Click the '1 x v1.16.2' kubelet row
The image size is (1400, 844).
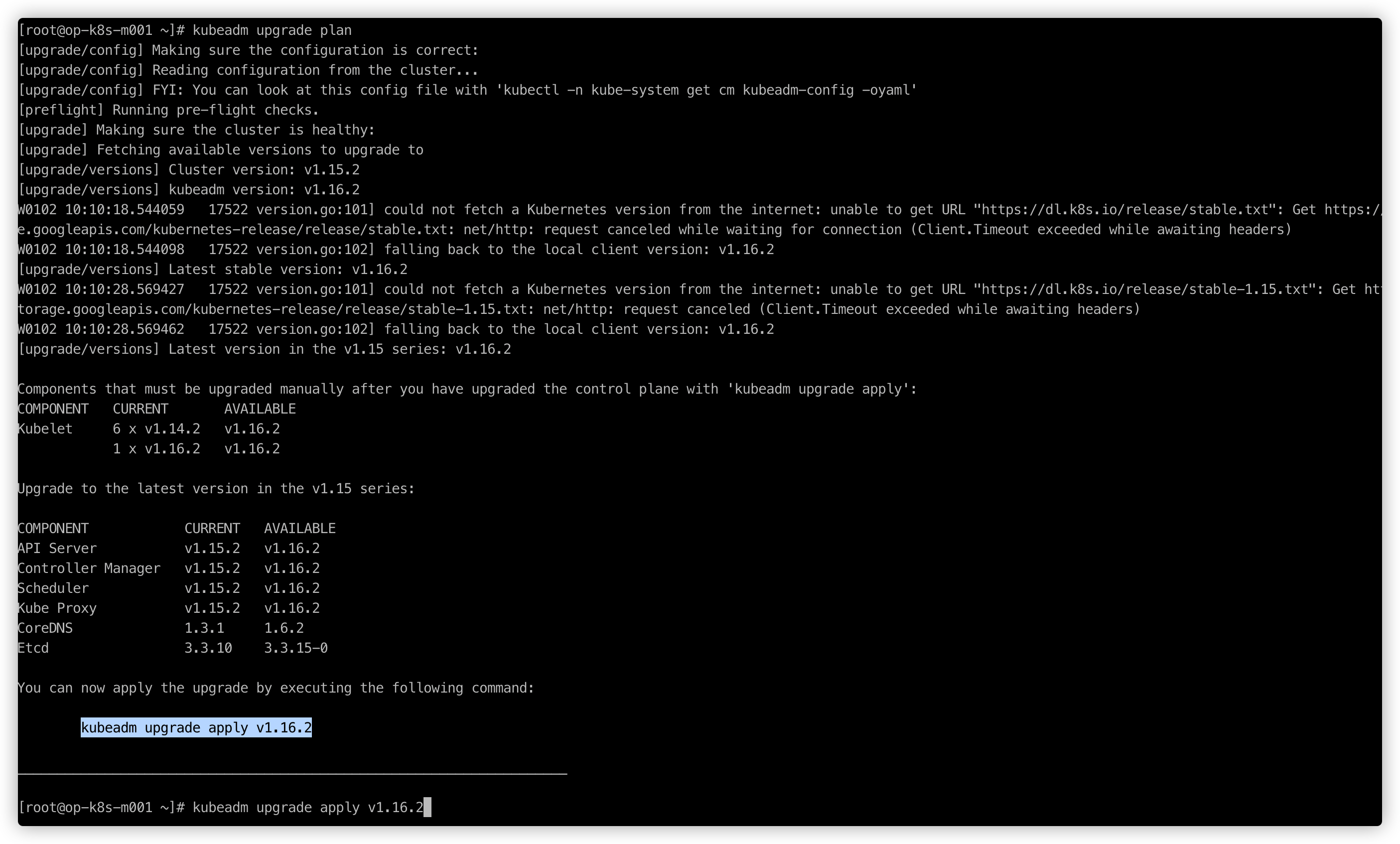click(196, 448)
